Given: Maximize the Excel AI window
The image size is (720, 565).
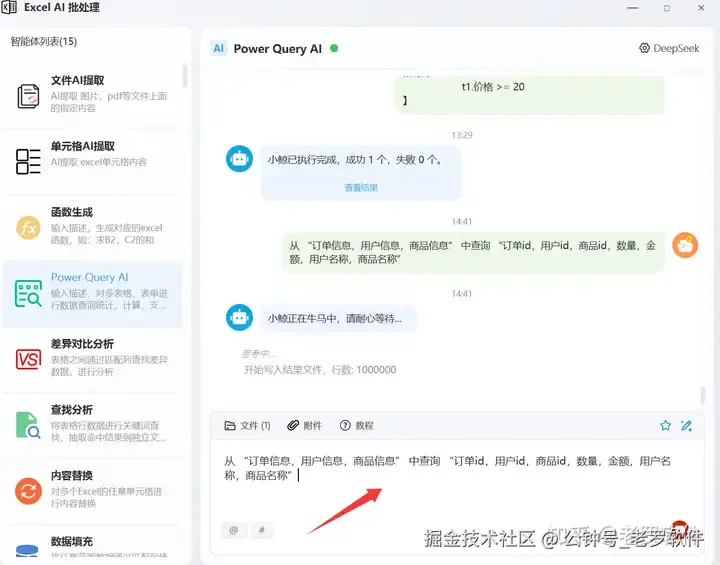Looking at the screenshot, I should point(667,8).
